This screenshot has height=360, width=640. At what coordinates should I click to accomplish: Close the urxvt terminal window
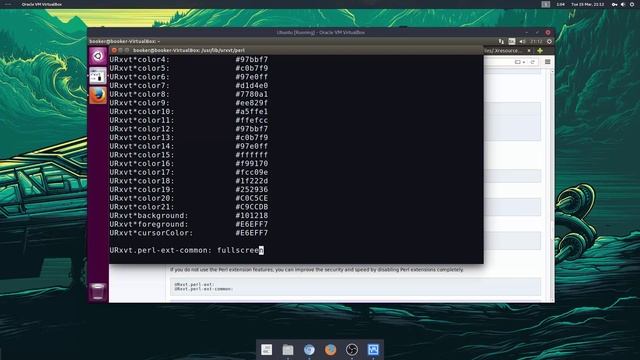[x=114, y=50]
